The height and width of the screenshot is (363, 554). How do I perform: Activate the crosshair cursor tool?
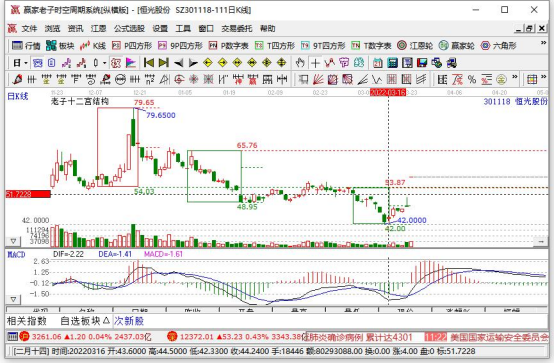[315, 63]
